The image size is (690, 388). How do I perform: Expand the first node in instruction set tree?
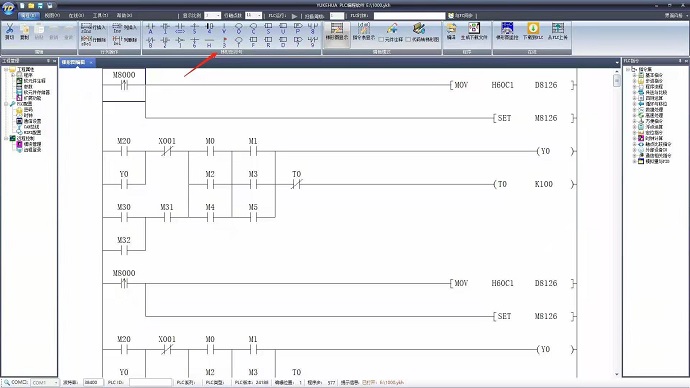click(634, 75)
